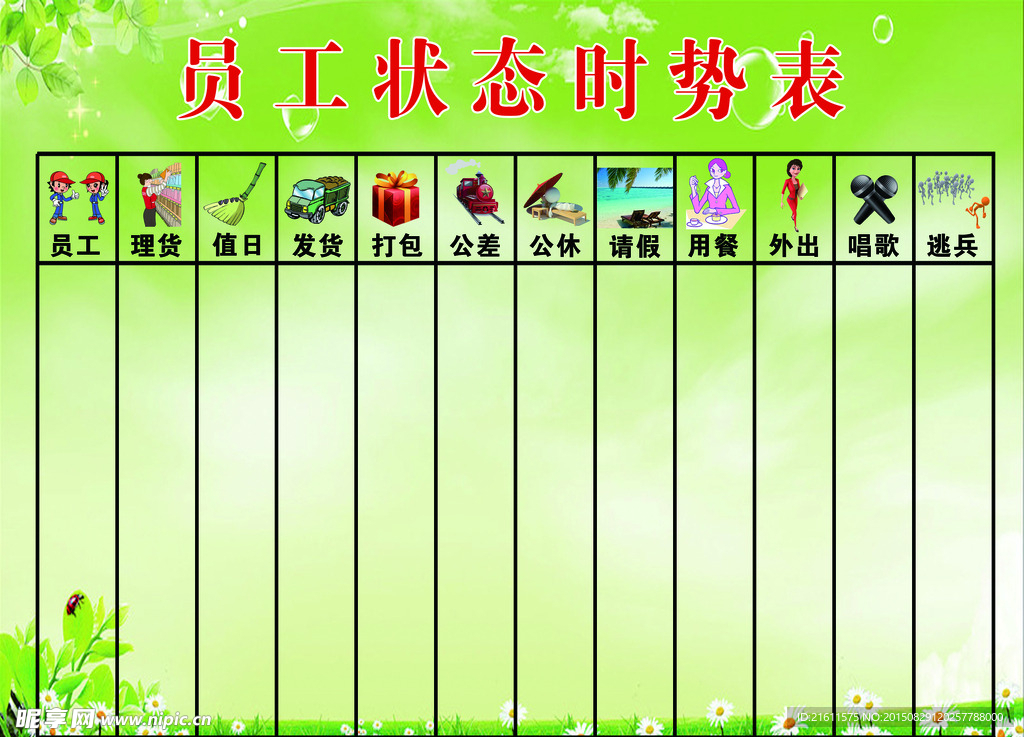Viewport: 1024px width, 737px height.
Task: Click the woman dining icon above 用餐
Action: [714, 194]
